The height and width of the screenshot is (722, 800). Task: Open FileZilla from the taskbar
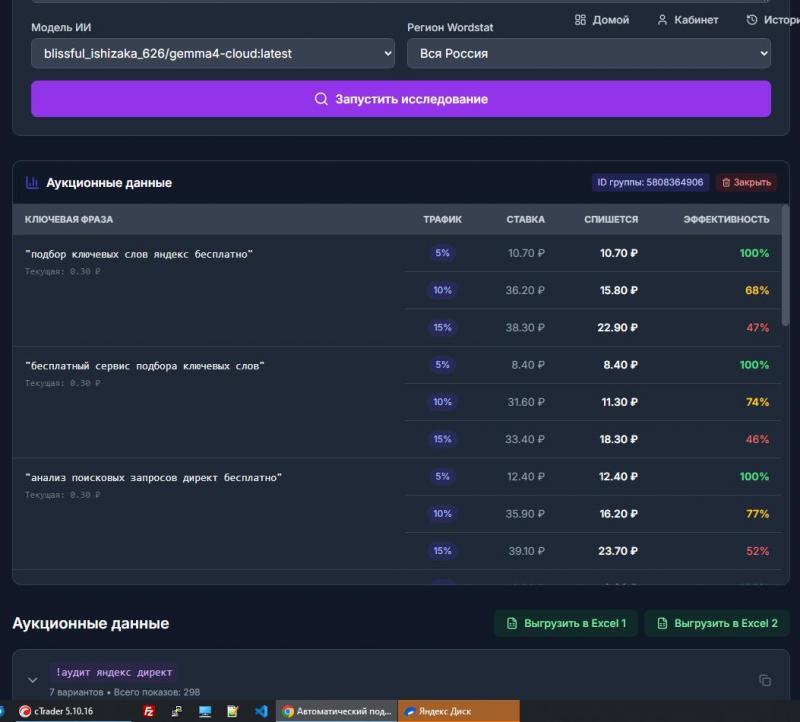tap(148, 711)
